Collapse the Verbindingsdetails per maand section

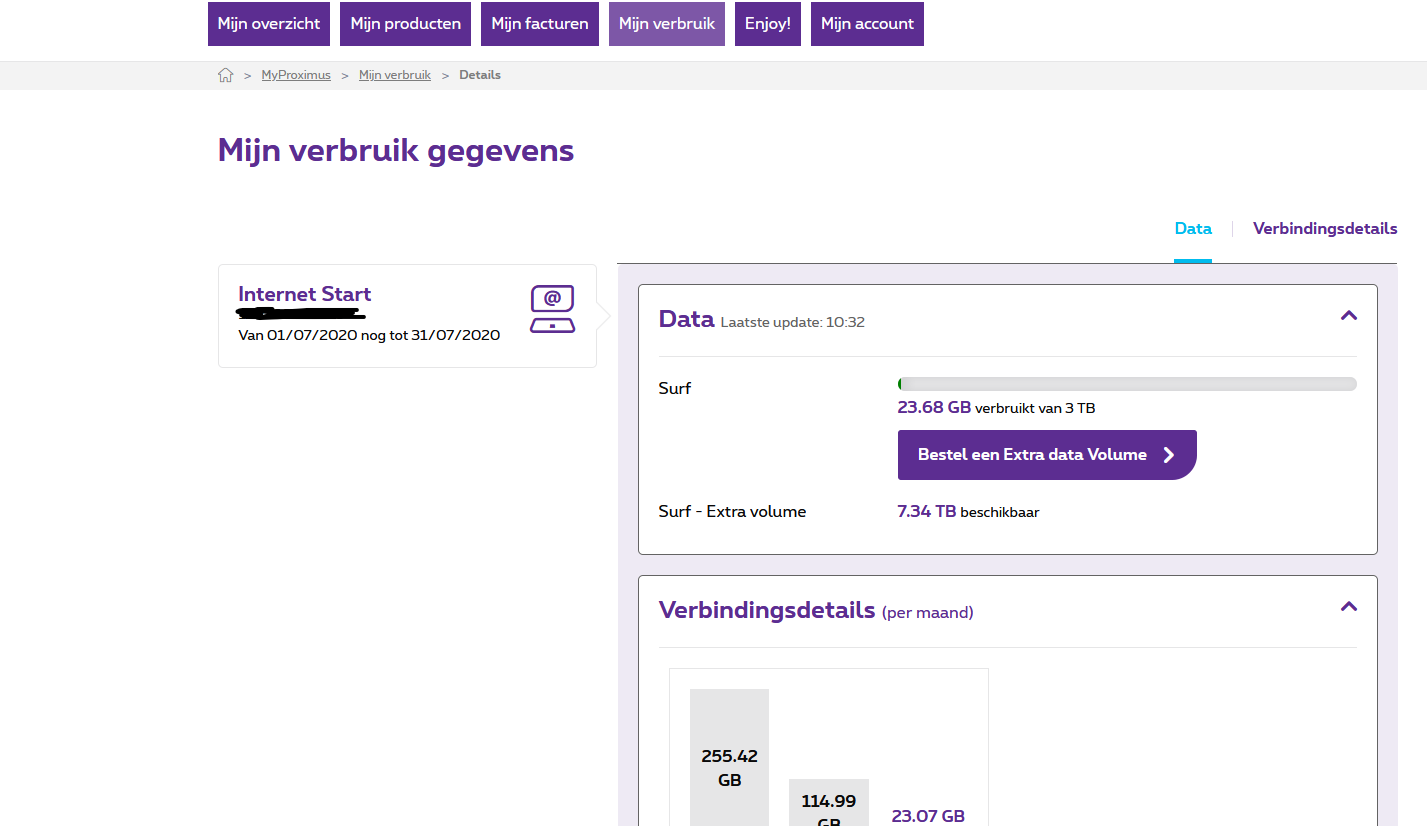coord(1348,607)
